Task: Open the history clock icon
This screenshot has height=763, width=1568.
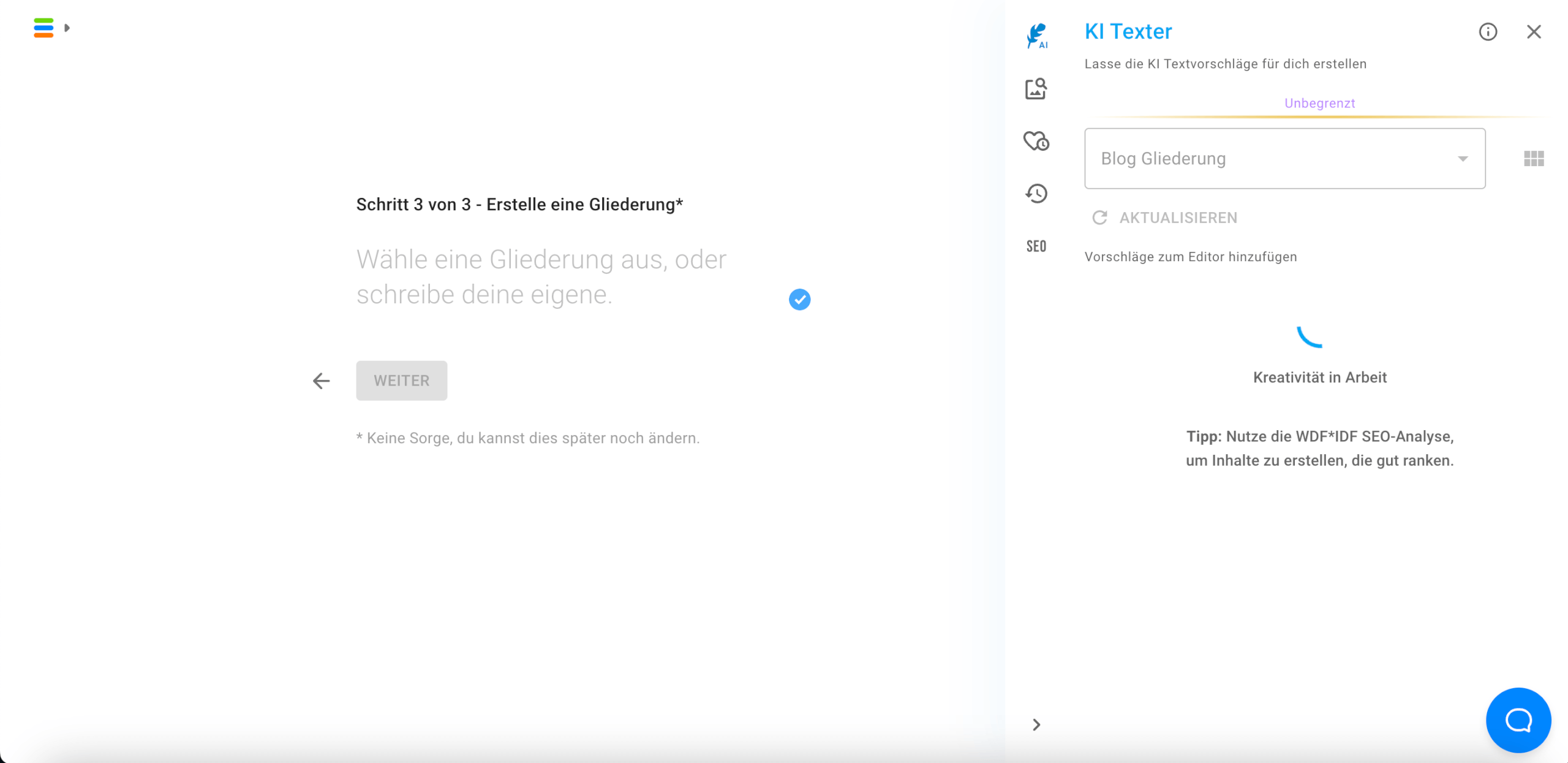Action: click(1036, 194)
